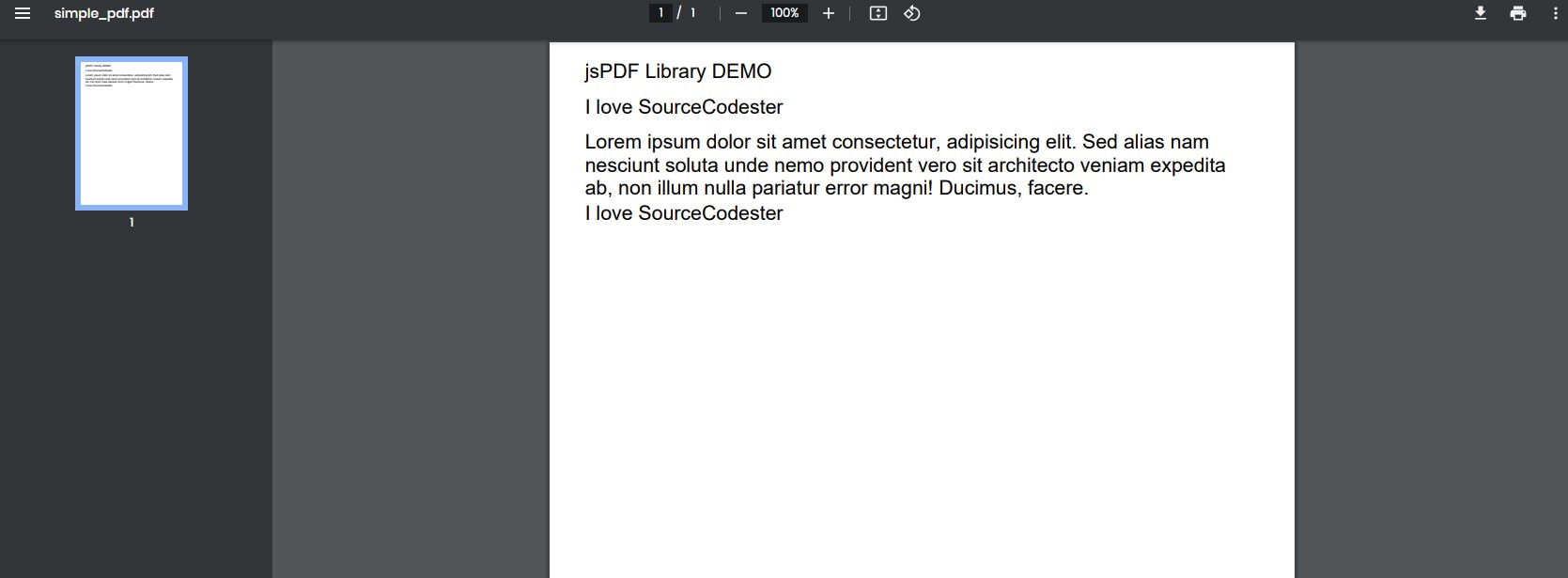Click the first 'I love SourceCodester' line
Screen dimensions: 1568x578
click(684, 107)
